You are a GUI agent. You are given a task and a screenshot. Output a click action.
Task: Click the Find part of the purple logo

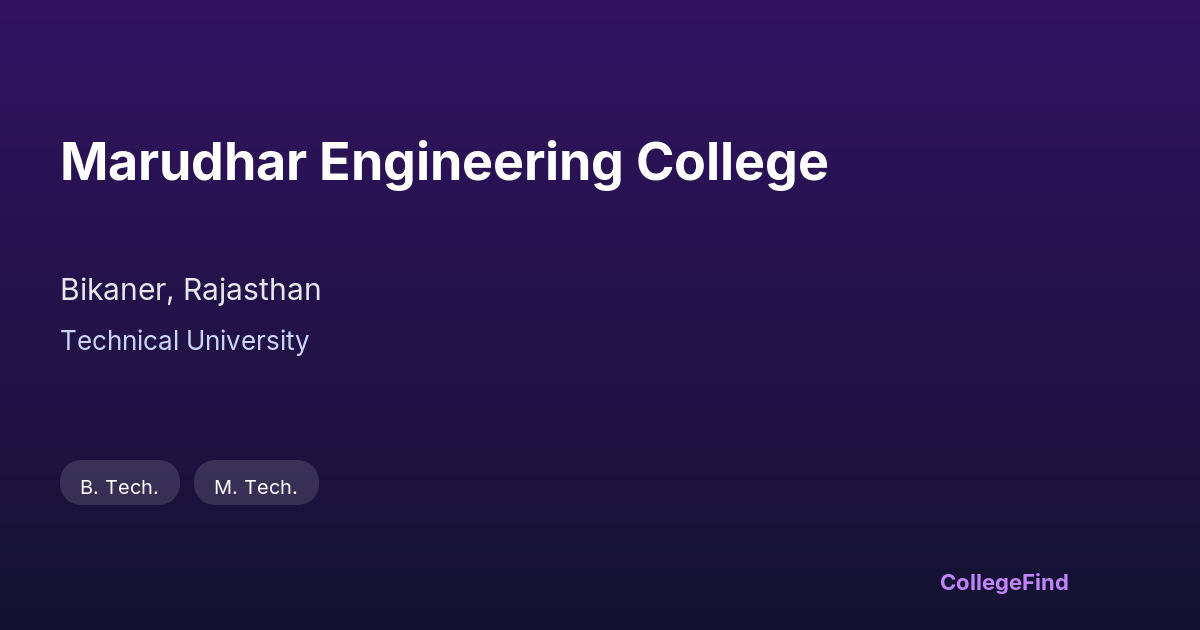tap(1044, 582)
